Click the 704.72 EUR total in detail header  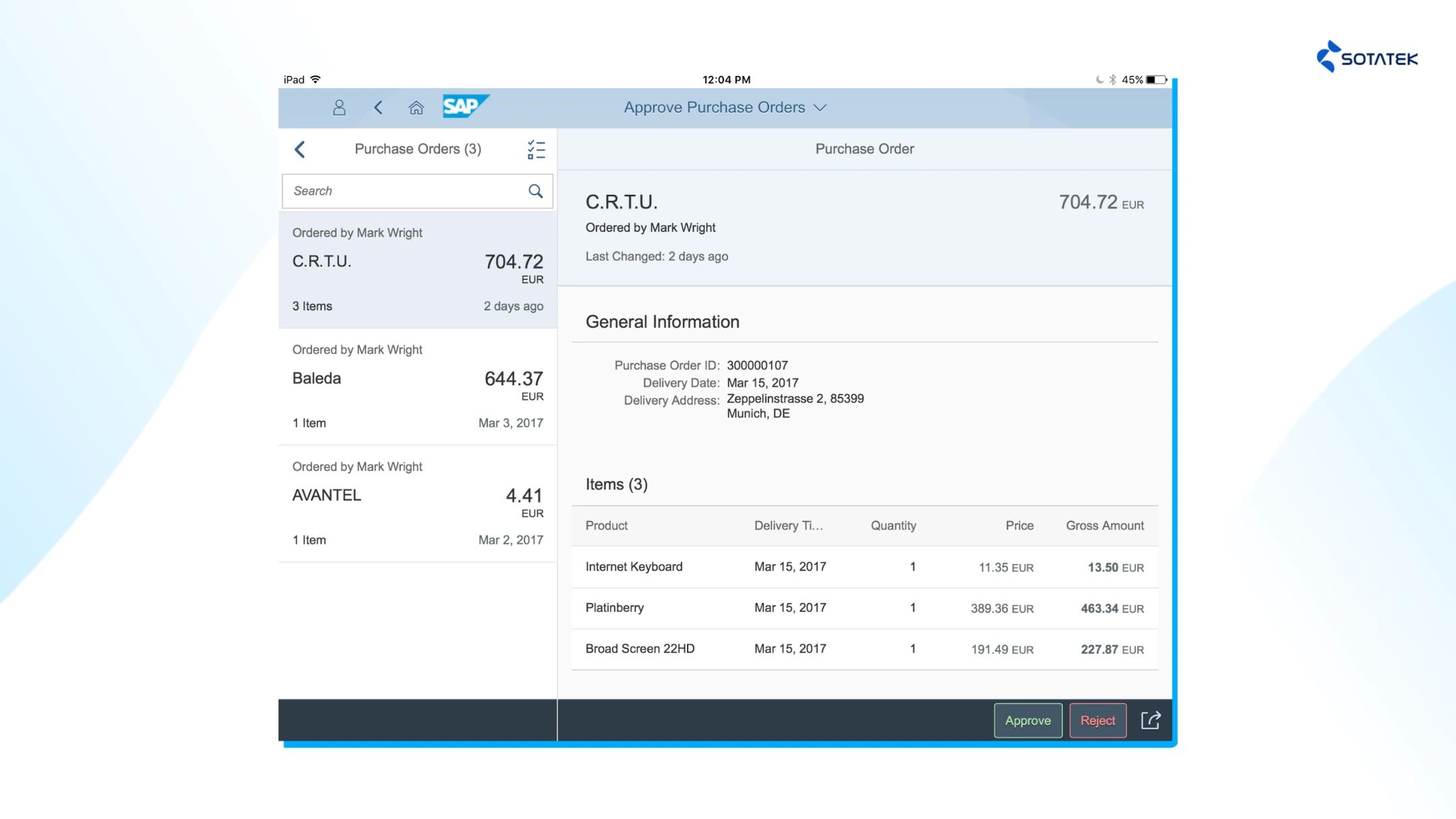tap(1101, 202)
